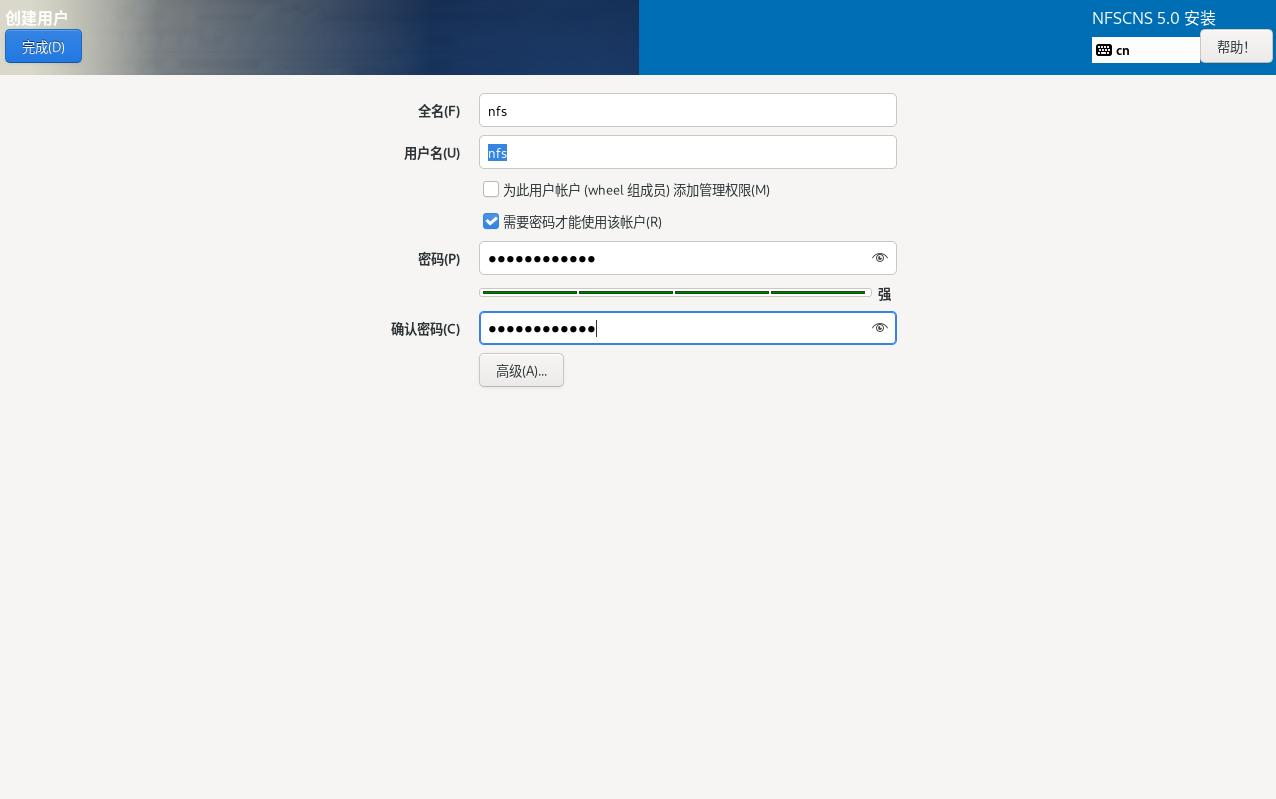Click the NFSCNS 5.0 安装 title text
Viewport: 1276px width, 799px height.
[x=1154, y=17]
